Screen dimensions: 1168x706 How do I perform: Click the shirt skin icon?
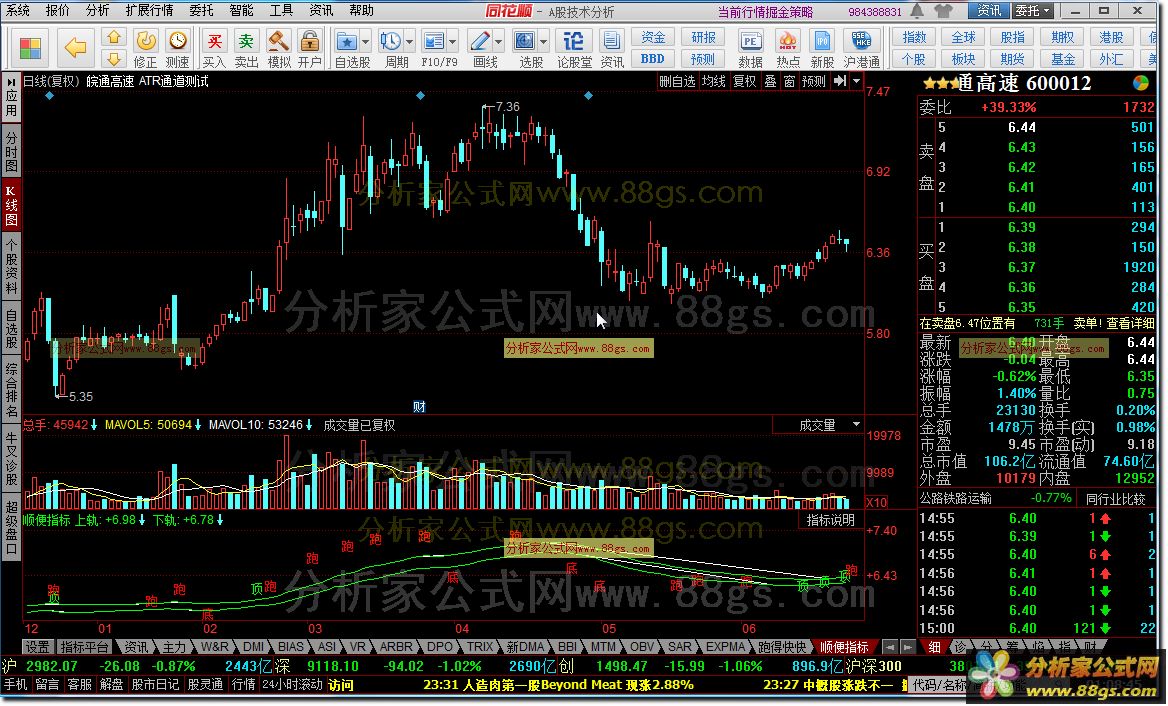point(943,10)
